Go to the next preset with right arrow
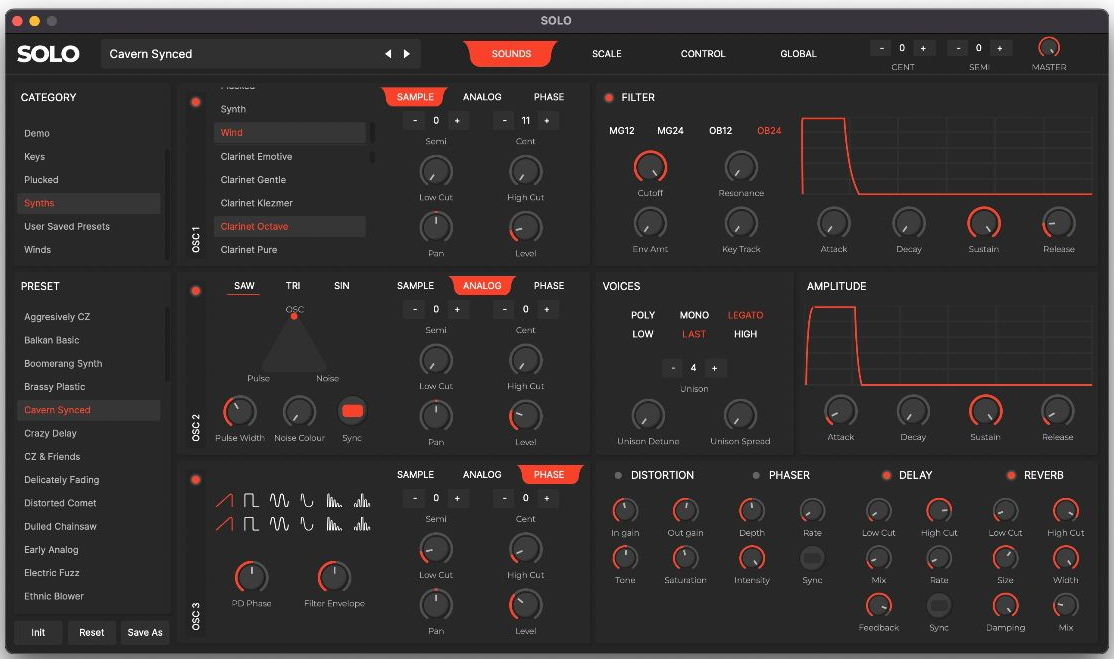Image resolution: width=1114 pixels, height=659 pixels. pyautogui.click(x=406, y=54)
